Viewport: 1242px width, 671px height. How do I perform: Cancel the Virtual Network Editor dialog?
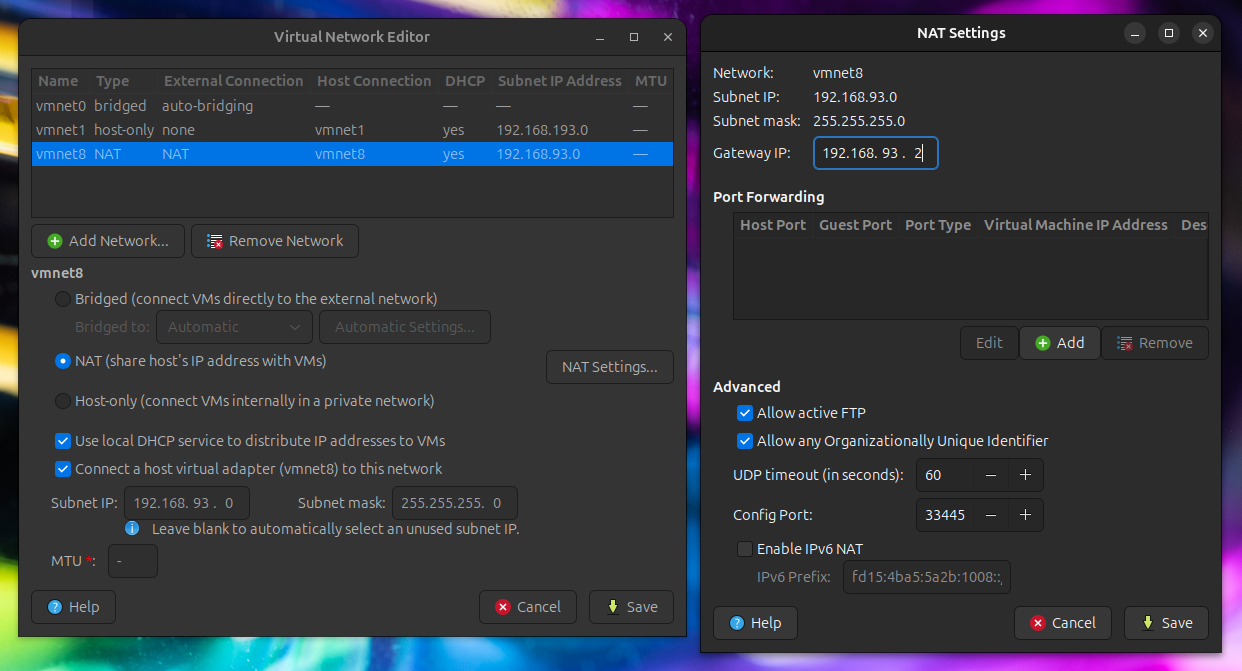[527, 607]
